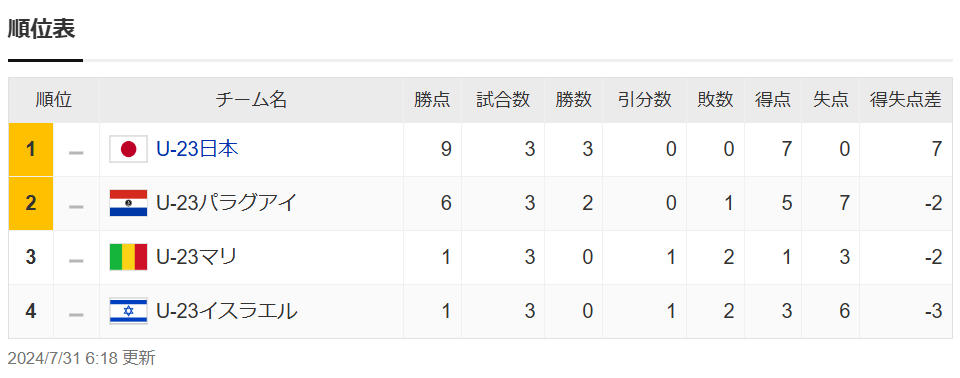
Task: Select the 順位表 heading tab
Action: coord(42,29)
